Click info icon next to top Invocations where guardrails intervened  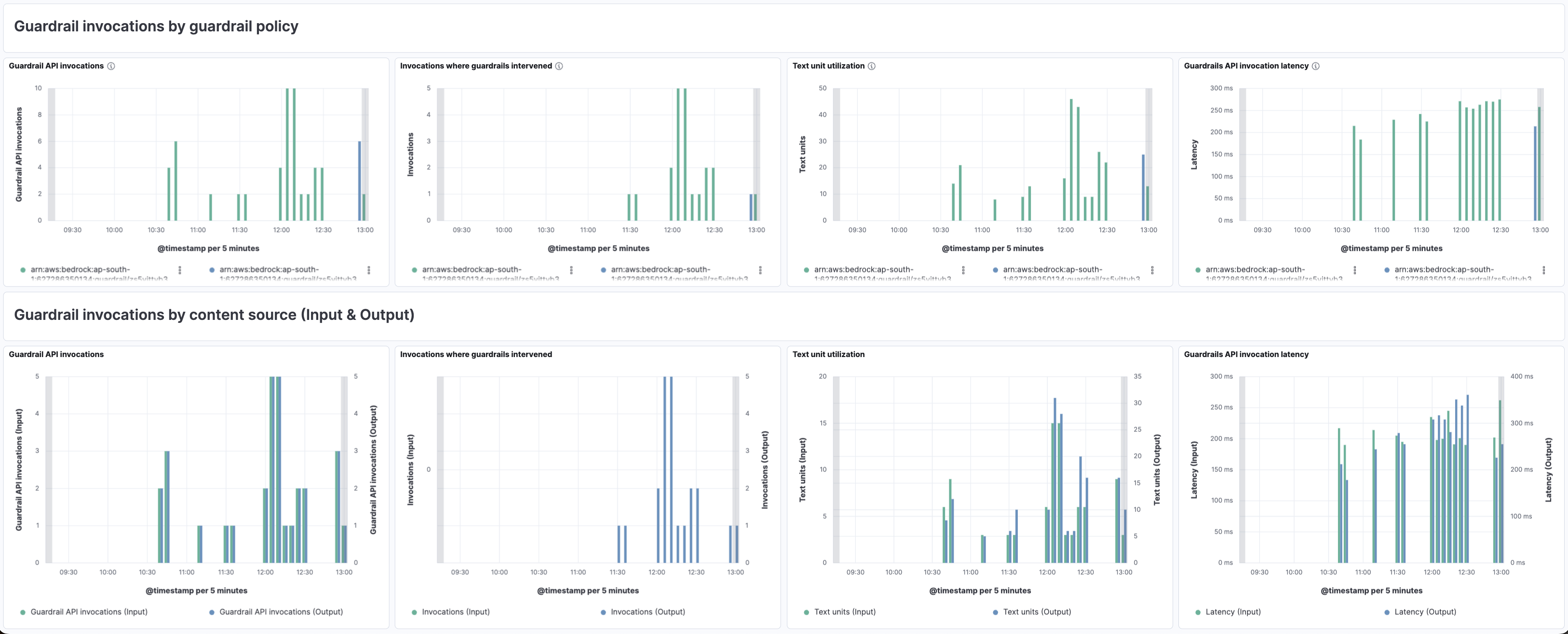point(559,66)
